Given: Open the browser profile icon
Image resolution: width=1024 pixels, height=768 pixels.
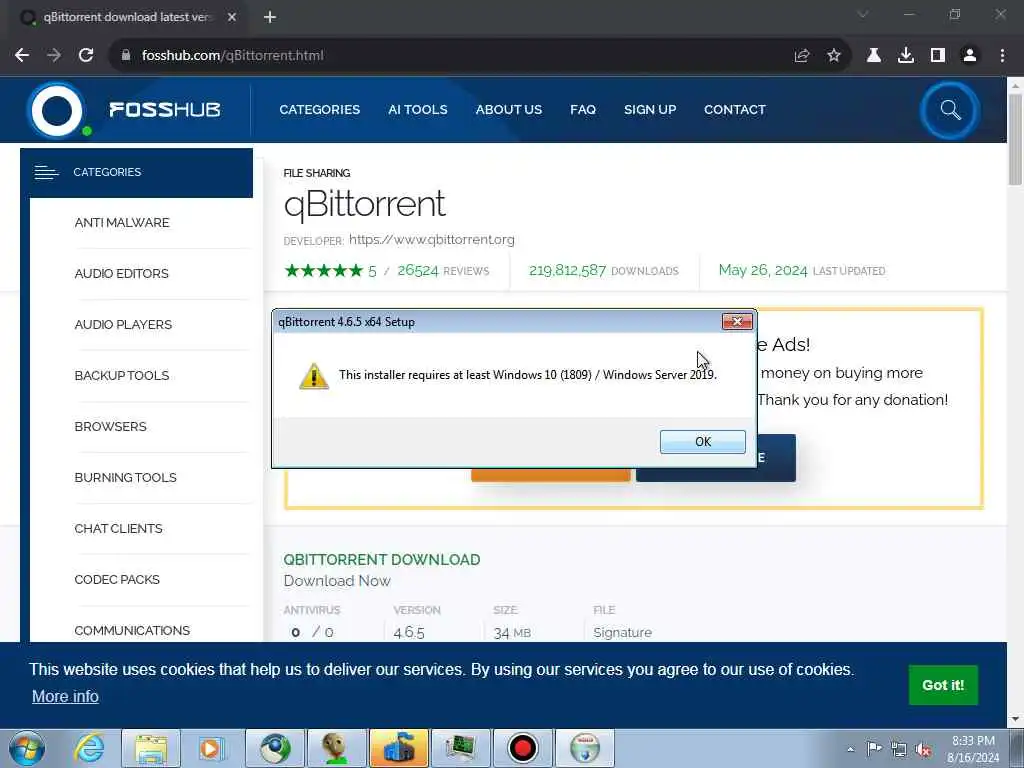Looking at the screenshot, I should [x=970, y=56].
